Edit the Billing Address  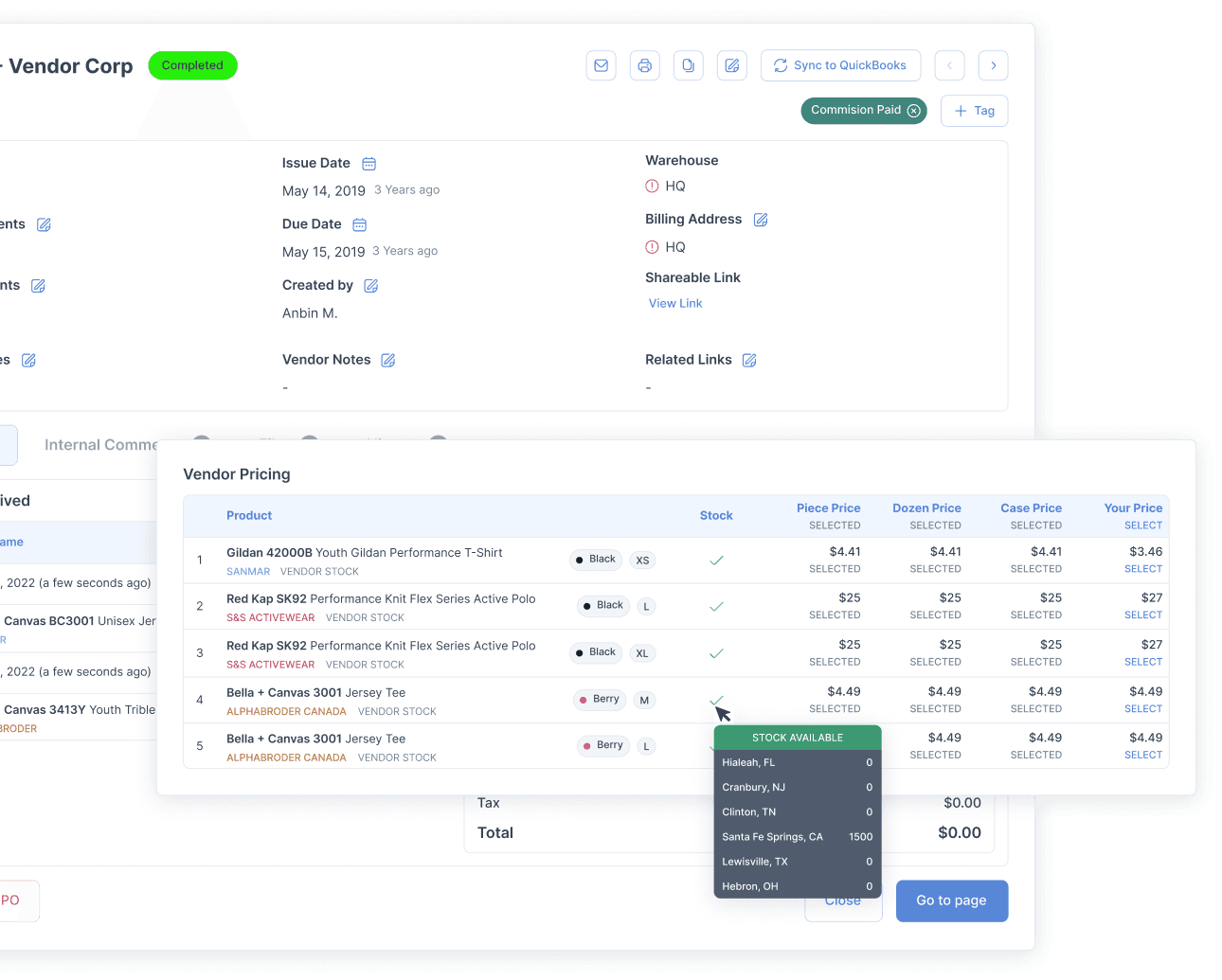tap(761, 220)
